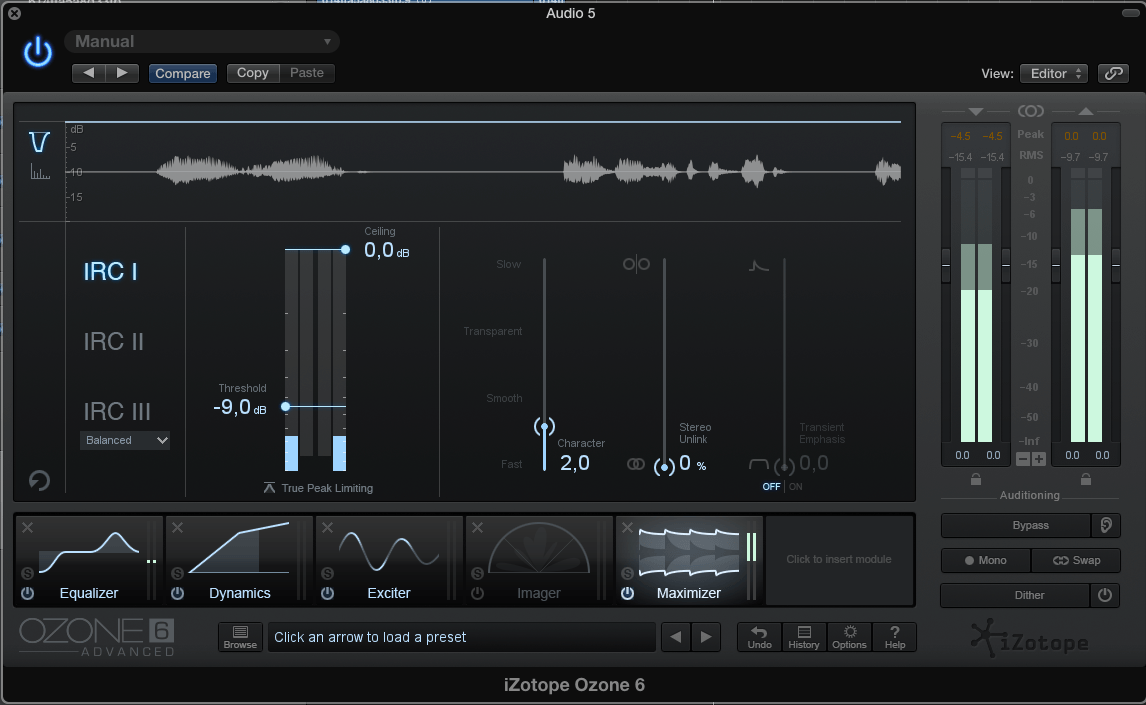
Task: Click the Threshold slider handle
Action: click(x=286, y=406)
